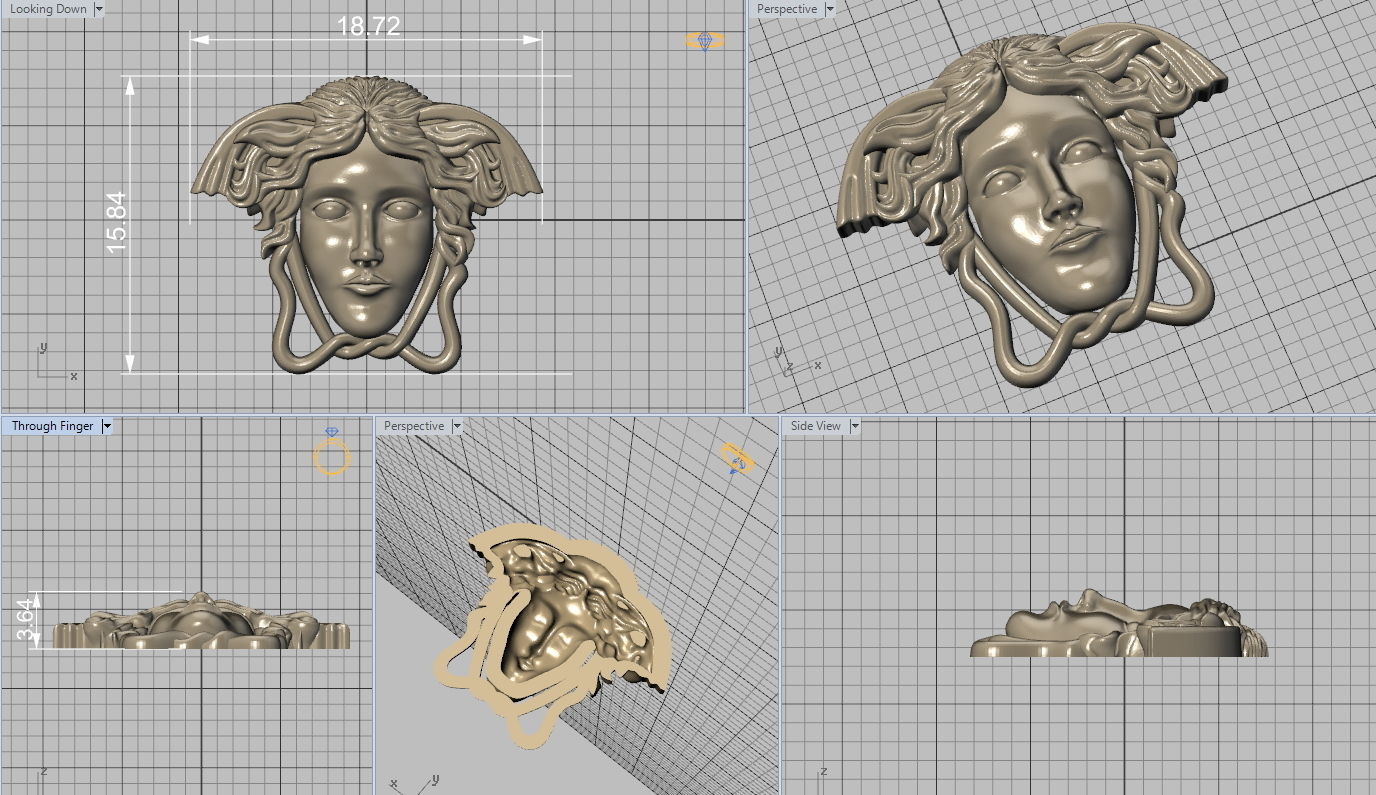Select Medusa profile in Side View viewport

pos(1119,623)
